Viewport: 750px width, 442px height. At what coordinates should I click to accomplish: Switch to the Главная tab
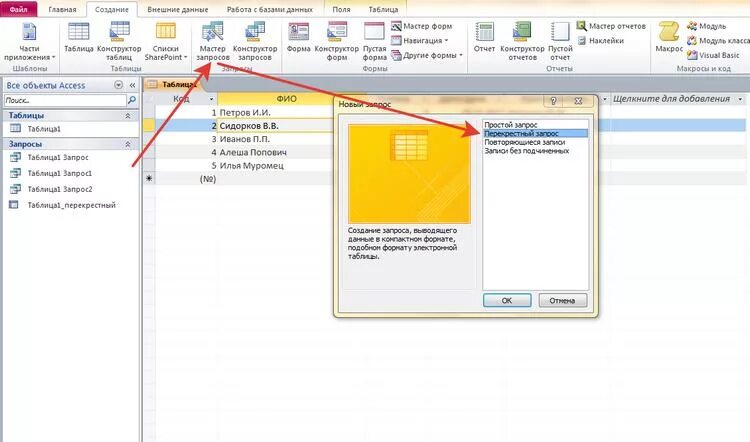click(62, 10)
